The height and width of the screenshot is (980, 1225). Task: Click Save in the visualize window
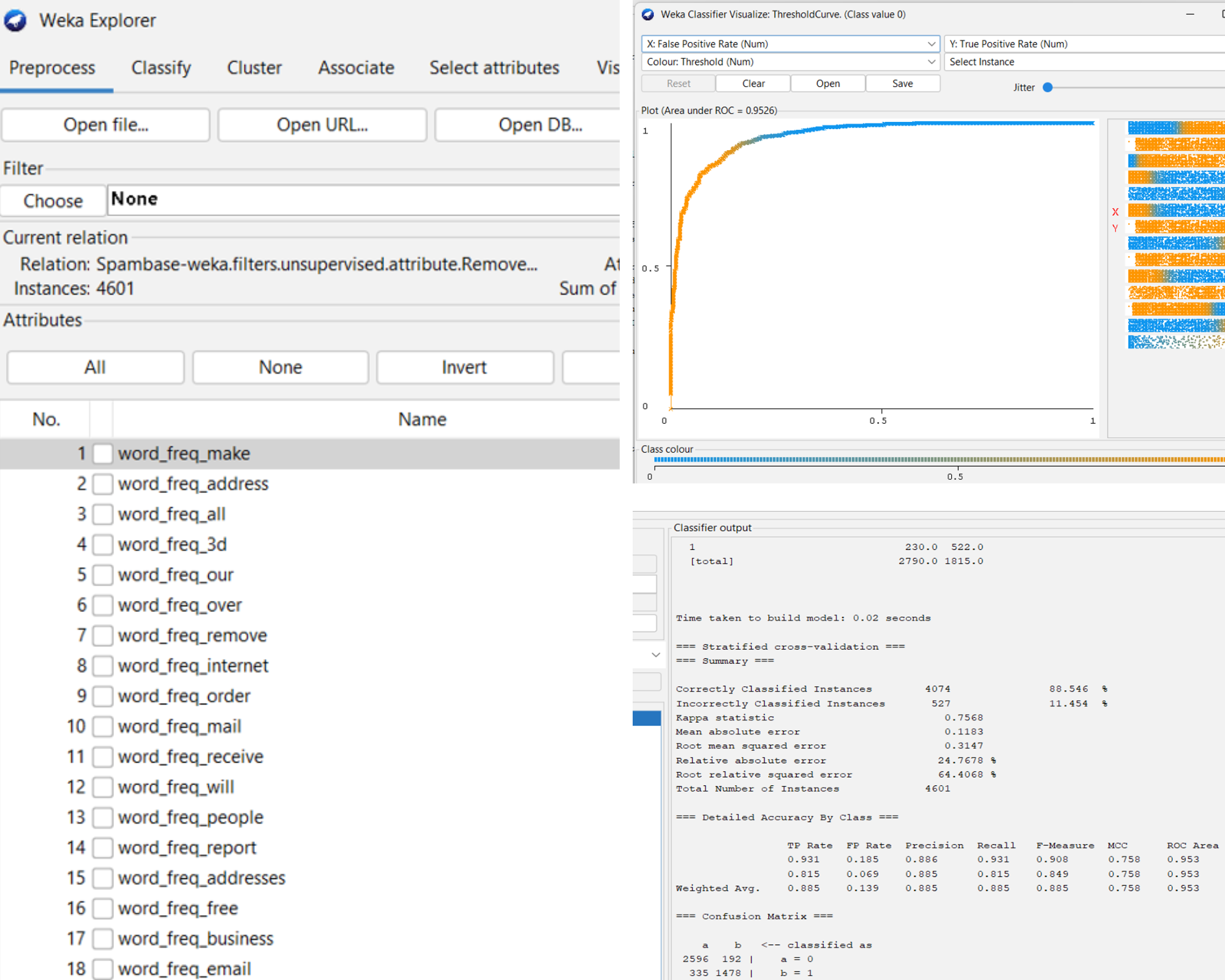pos(903,84)
